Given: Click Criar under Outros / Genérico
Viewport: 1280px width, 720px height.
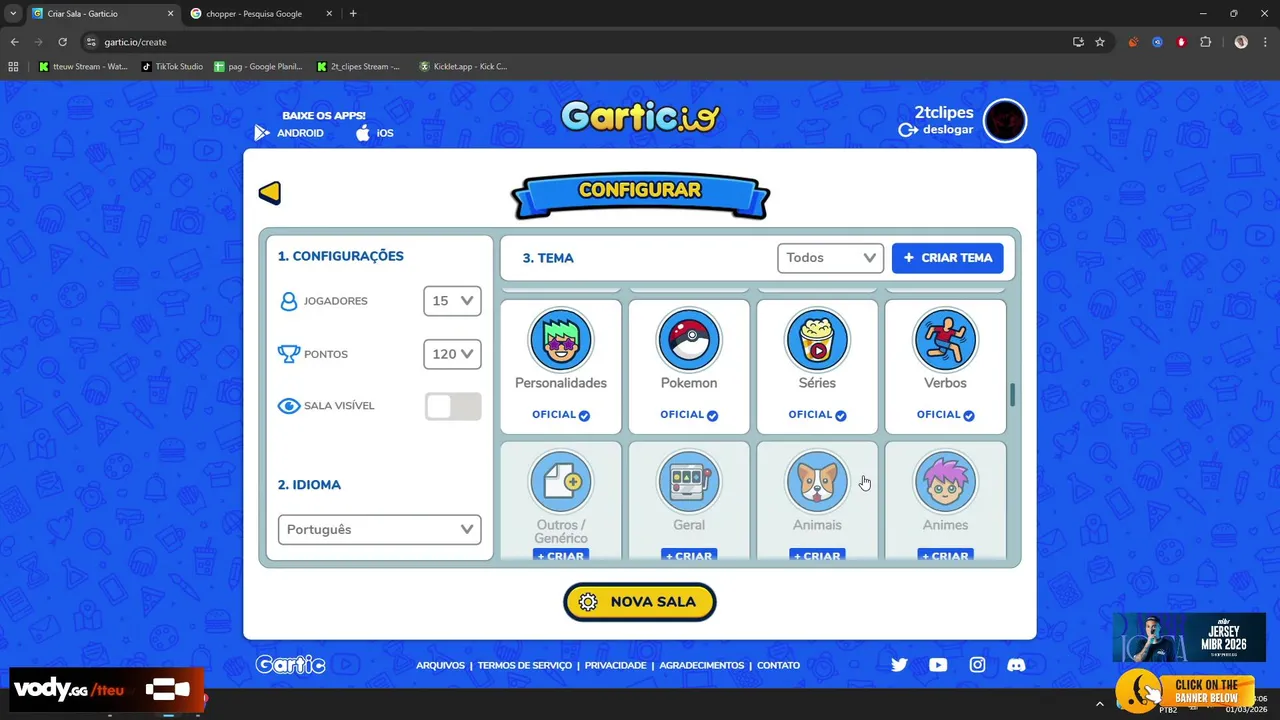Looking at the screenshot, I should pos(561,555).
